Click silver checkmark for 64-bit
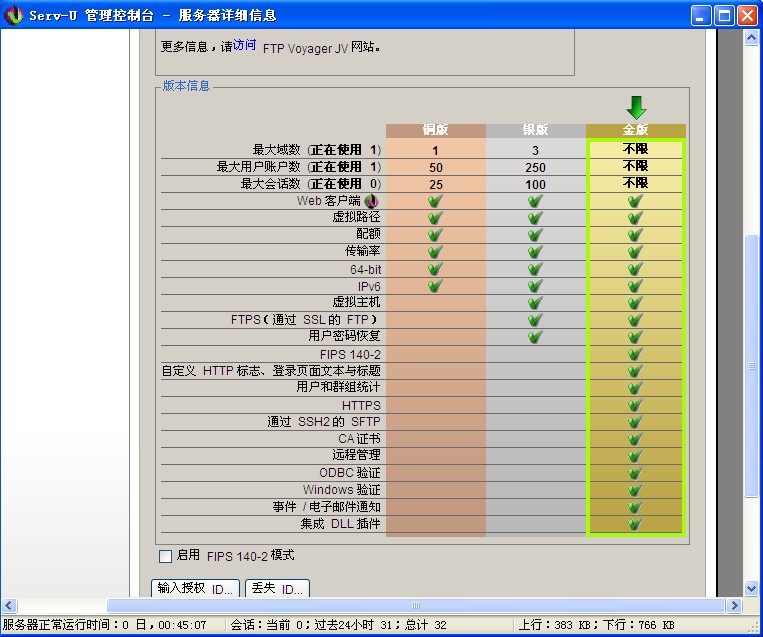The height and width of the screenshot is (637, 763). (535, 269)
